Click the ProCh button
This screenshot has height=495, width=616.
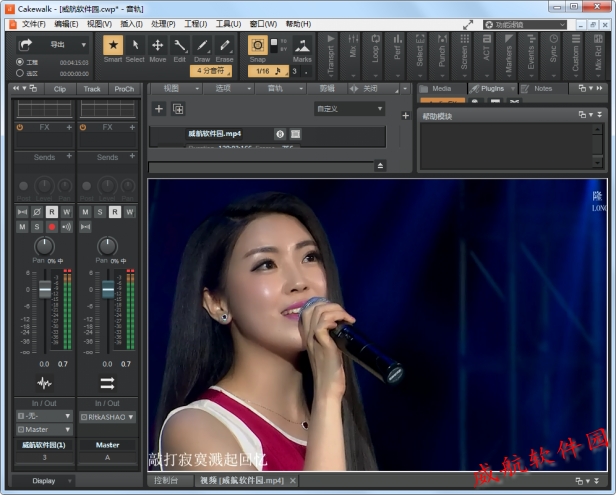[x=124, y=88]
